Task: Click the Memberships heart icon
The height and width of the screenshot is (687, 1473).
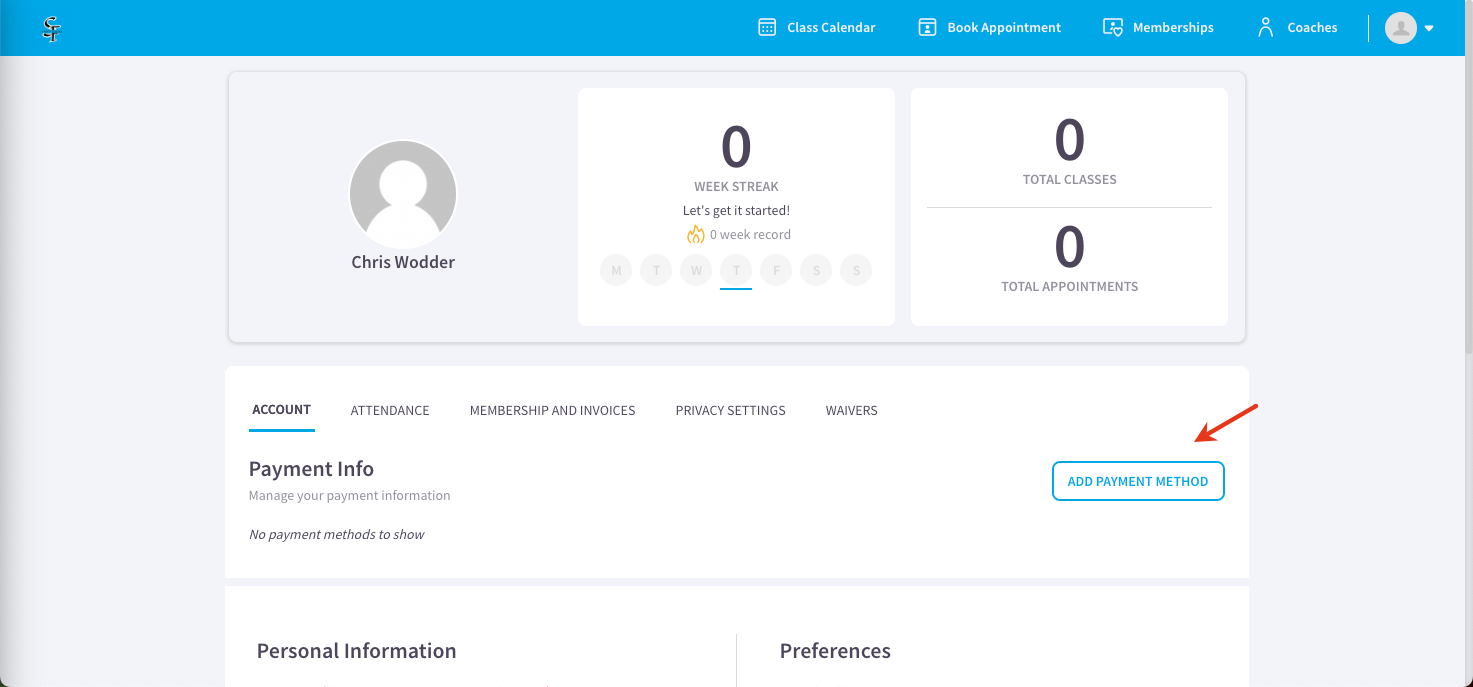Action: (1112, 27)
